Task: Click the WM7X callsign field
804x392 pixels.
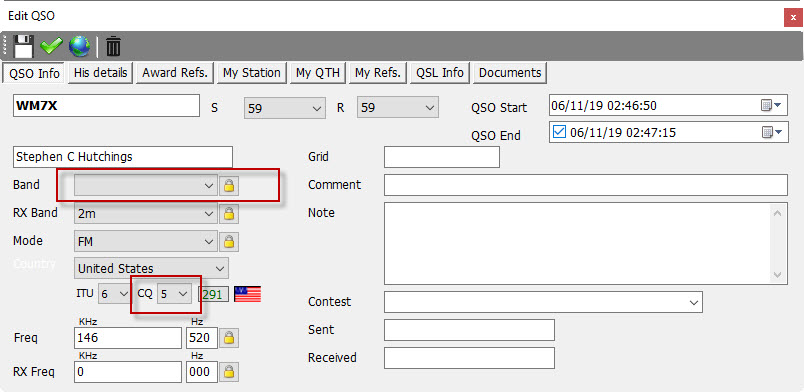Action: click(106, 106)
